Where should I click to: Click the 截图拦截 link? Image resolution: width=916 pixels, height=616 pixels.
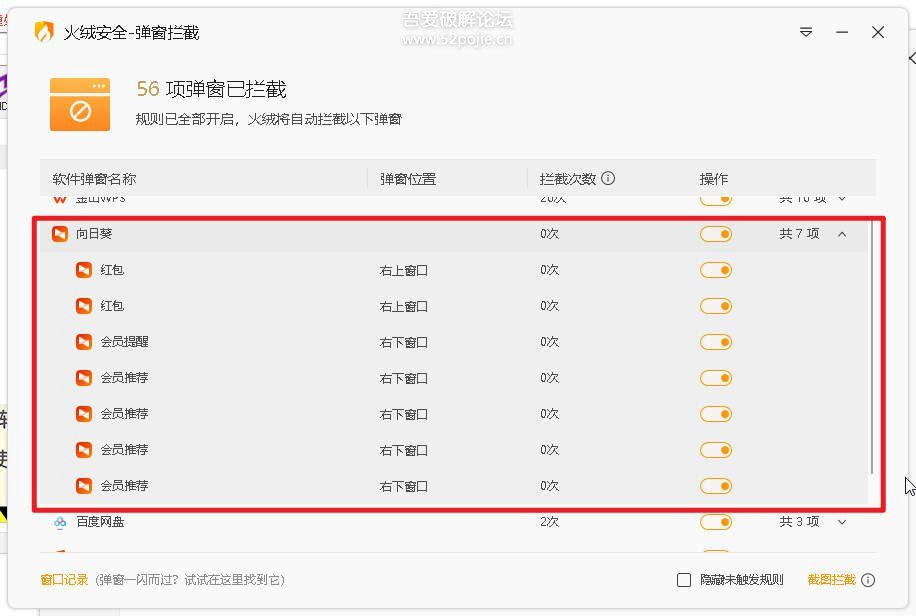point(831,580)
